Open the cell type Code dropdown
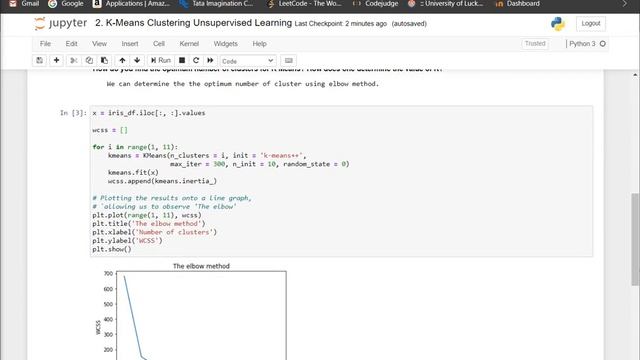Viewport: 640px width, 360px height. pyautogui.click(x=248, y=61)
